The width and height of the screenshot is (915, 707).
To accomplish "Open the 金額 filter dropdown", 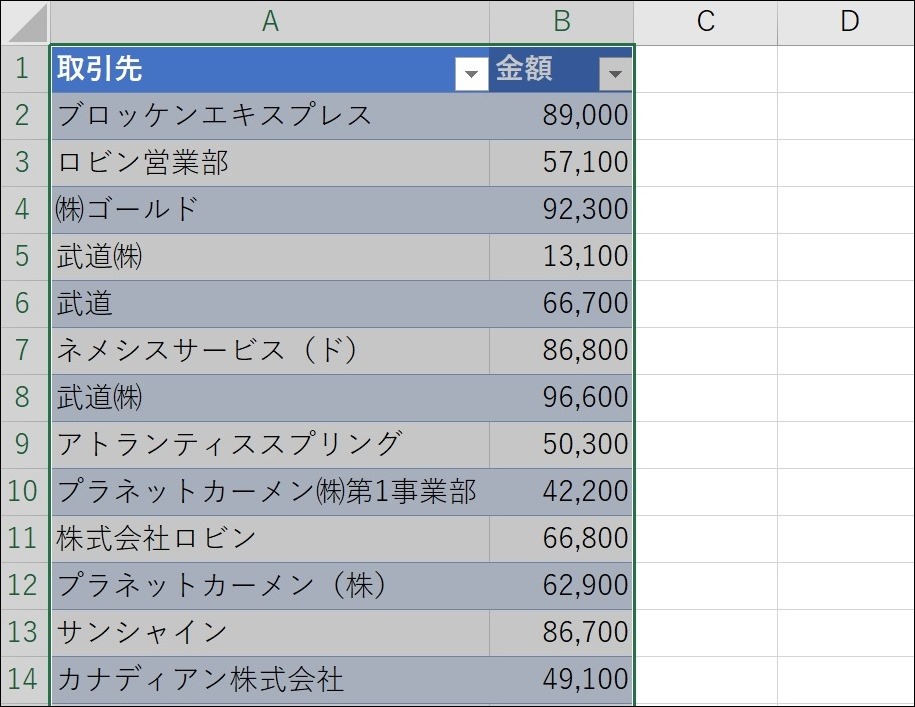I will point(615,74).
